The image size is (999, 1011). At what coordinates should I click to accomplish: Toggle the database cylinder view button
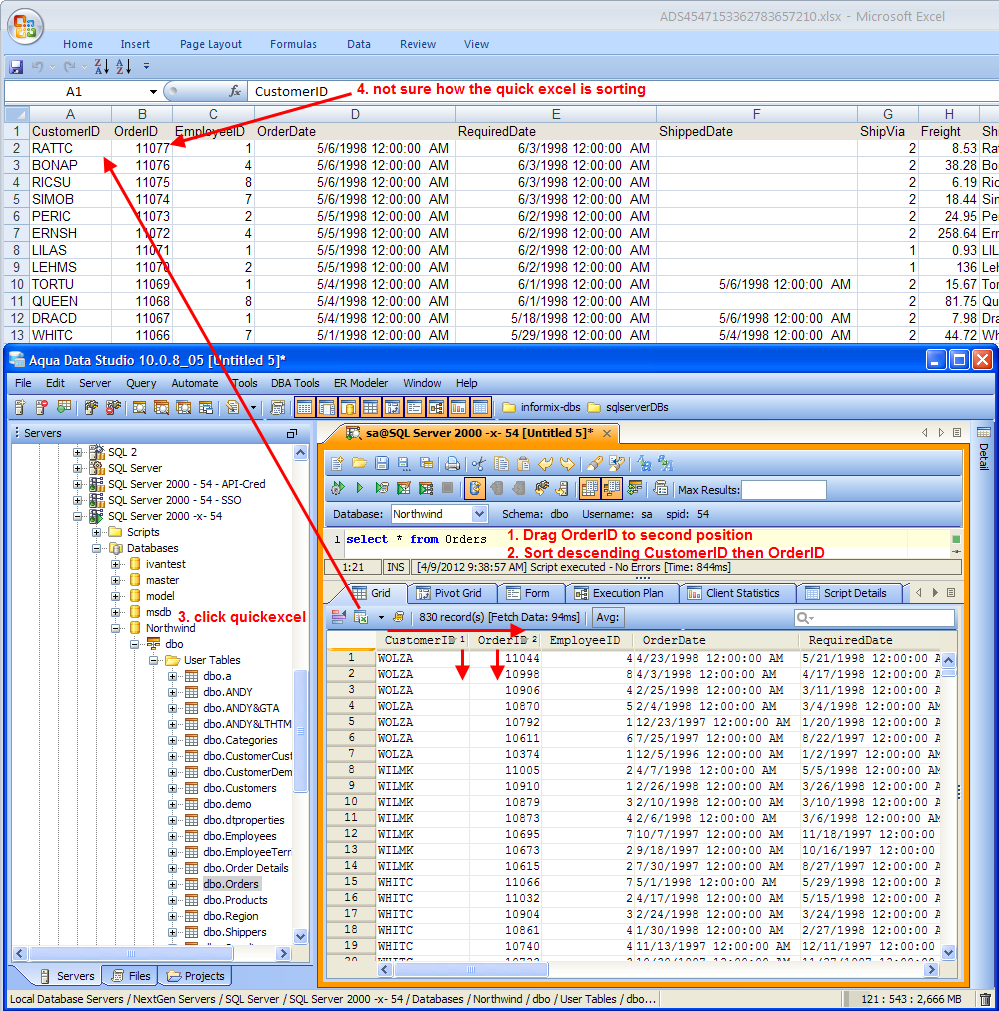click(x=349, y=407)
